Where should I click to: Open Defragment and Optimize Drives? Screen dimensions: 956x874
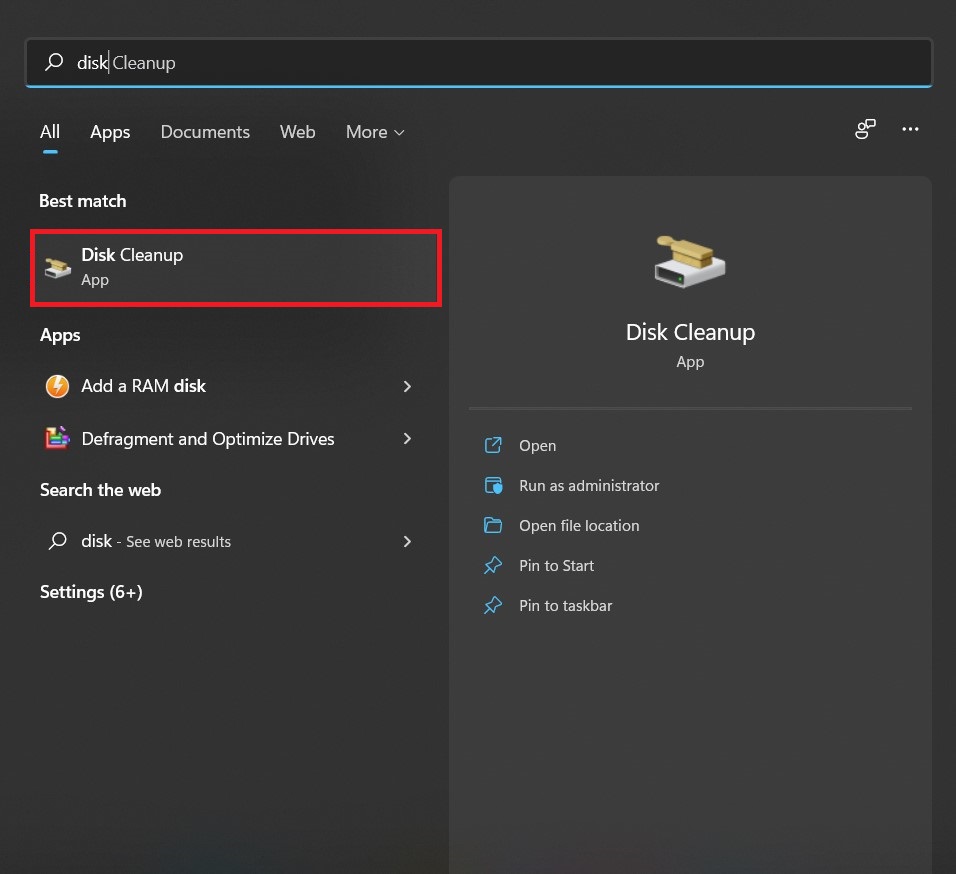pyautogui.click(x=207, y=439)
